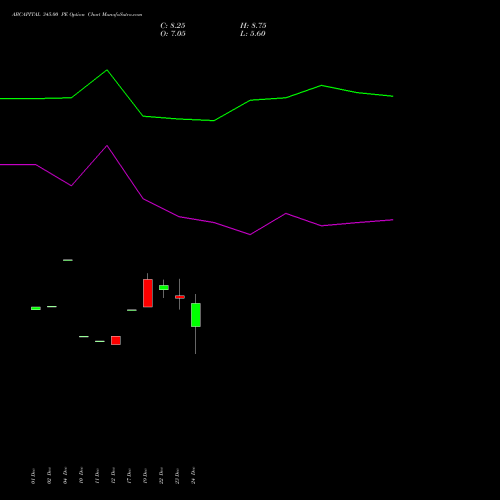Viewport: 500px width, 500px height.
Task: Click the small green candle for 01 Dec
Action: click(36, 308)
